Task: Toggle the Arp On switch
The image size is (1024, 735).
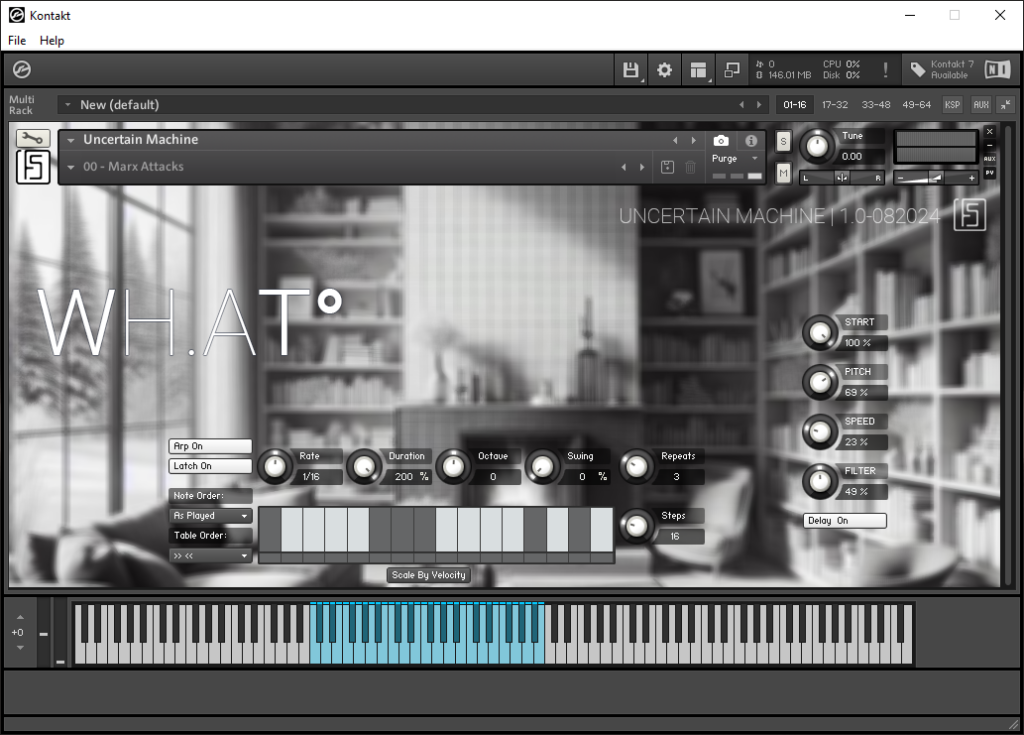Action: (x=210, y=446)
